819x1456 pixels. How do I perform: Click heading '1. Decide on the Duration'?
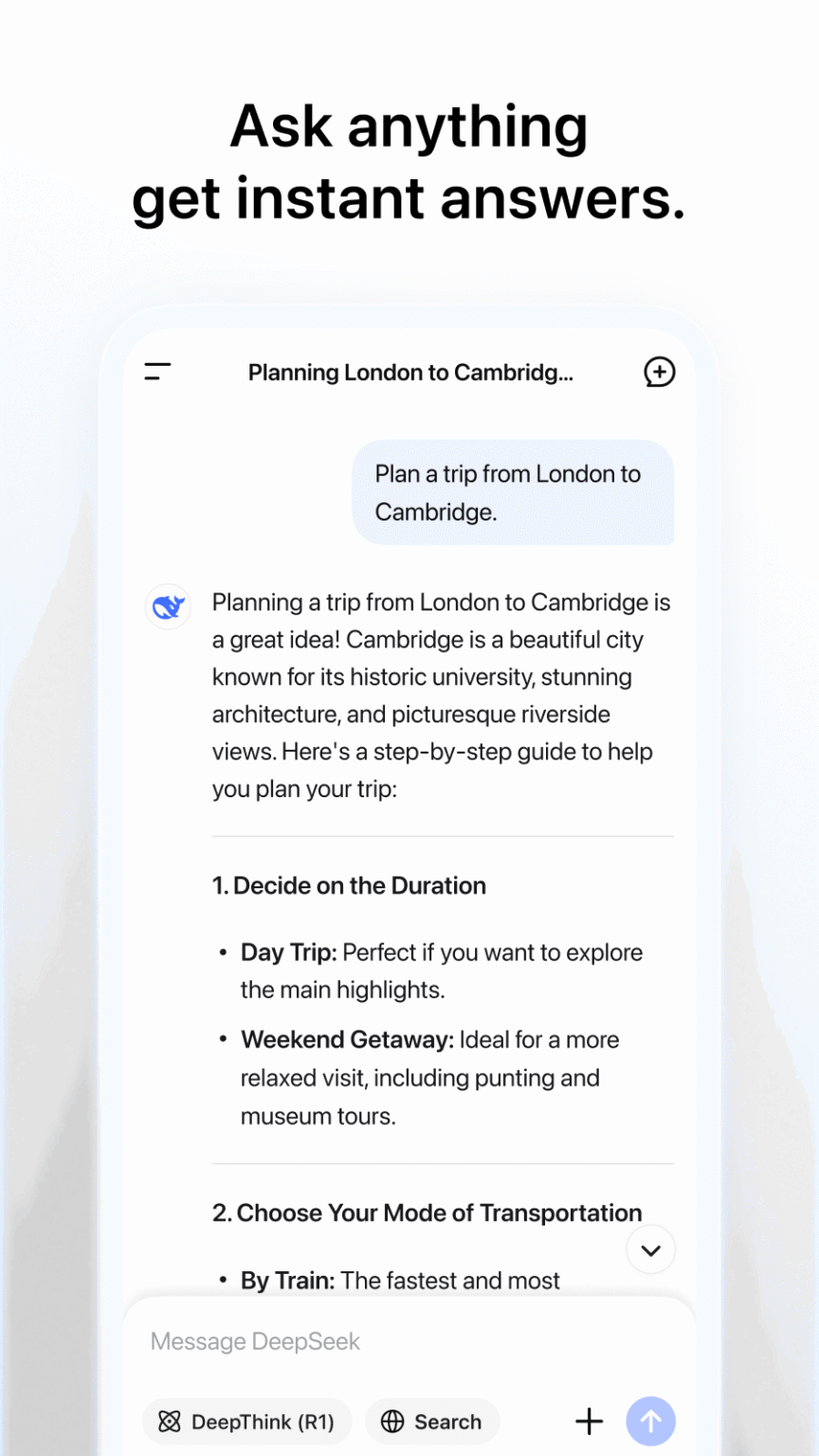click(x=349, y=885)
